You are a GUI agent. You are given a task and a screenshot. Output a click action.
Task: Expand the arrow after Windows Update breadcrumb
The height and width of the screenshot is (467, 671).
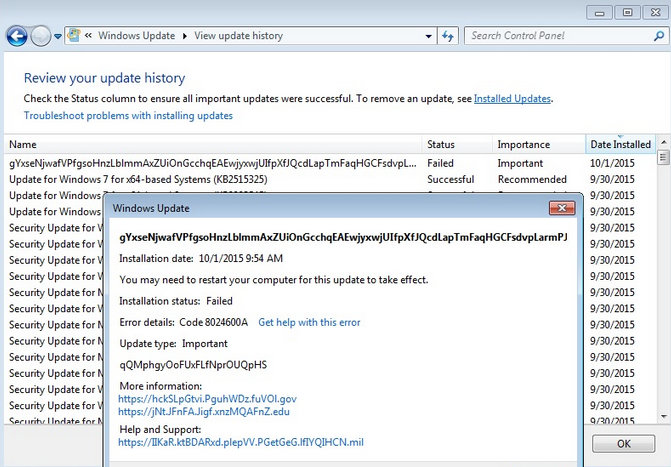pyautogui.click(x=185, y=36)
